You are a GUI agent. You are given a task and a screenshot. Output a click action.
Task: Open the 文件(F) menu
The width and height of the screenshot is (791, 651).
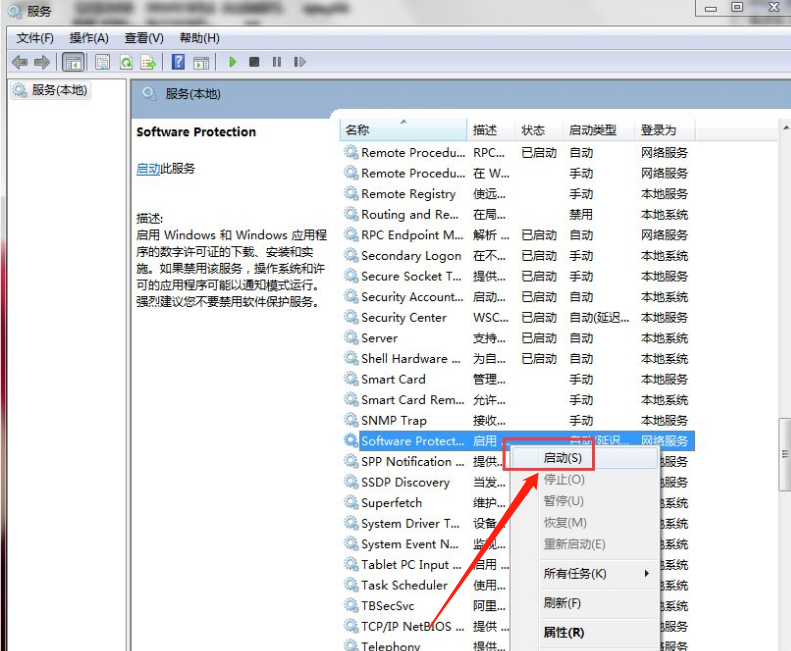point(35,38)
